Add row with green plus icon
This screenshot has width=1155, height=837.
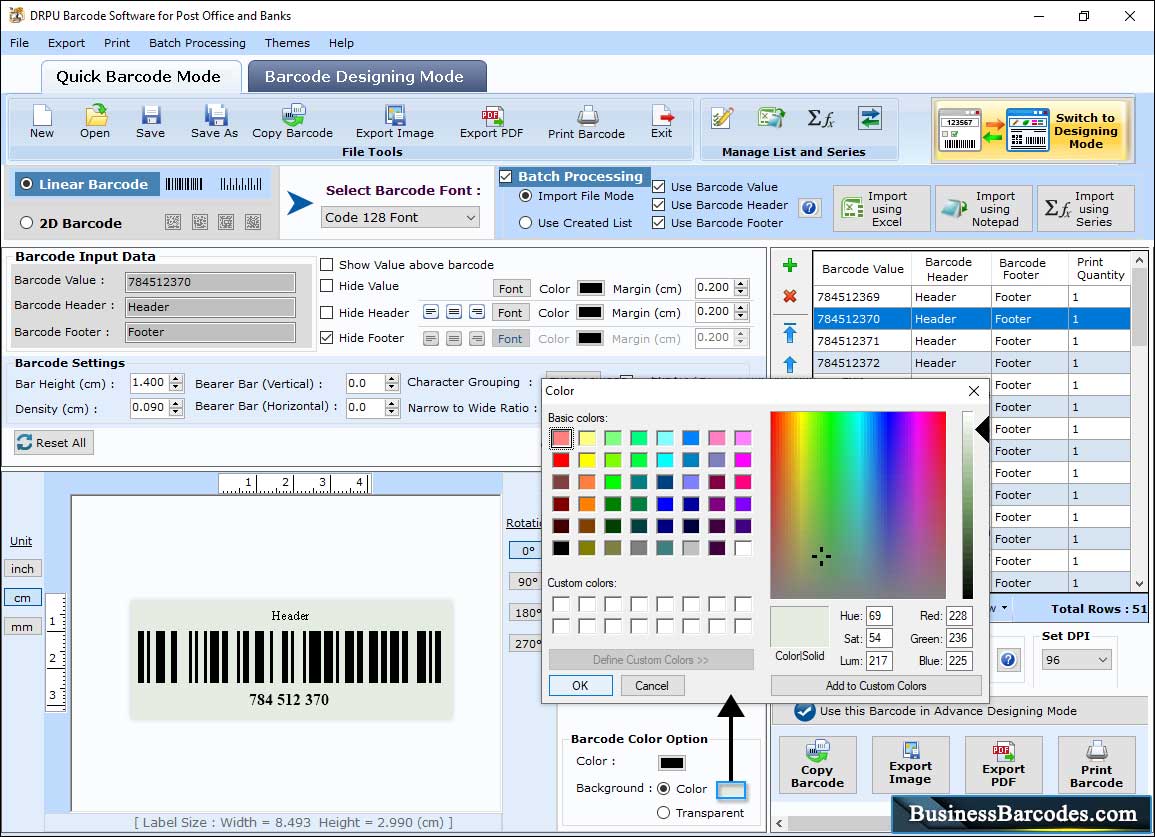[790, 265]
